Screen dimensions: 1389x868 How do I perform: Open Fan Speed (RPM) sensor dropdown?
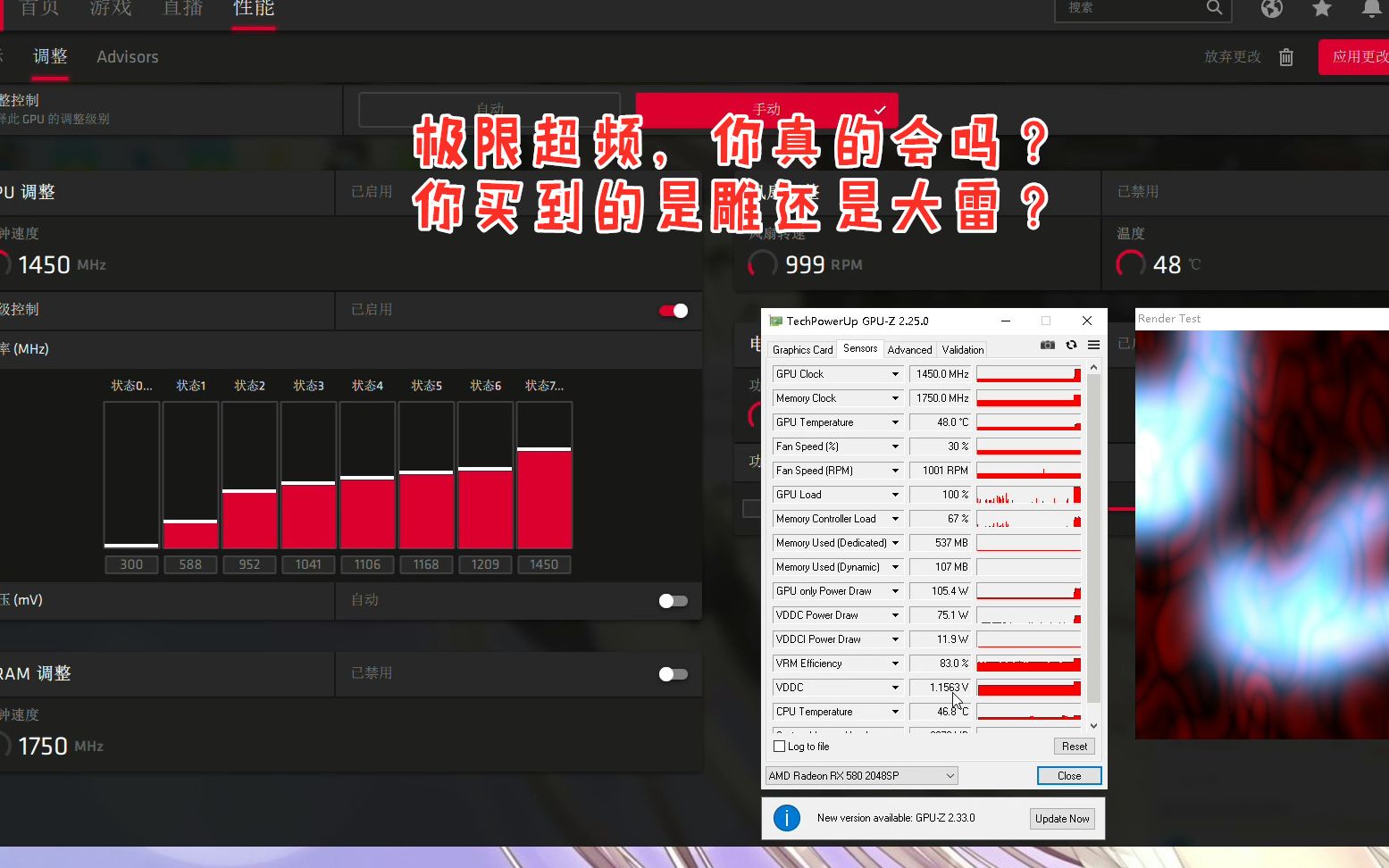pos(895,471)
